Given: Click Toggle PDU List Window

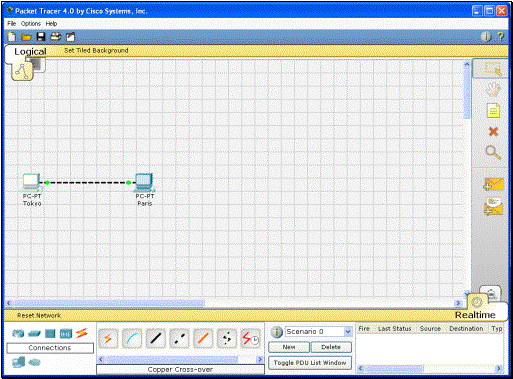Looking at the screenshot, I should 310,363.
